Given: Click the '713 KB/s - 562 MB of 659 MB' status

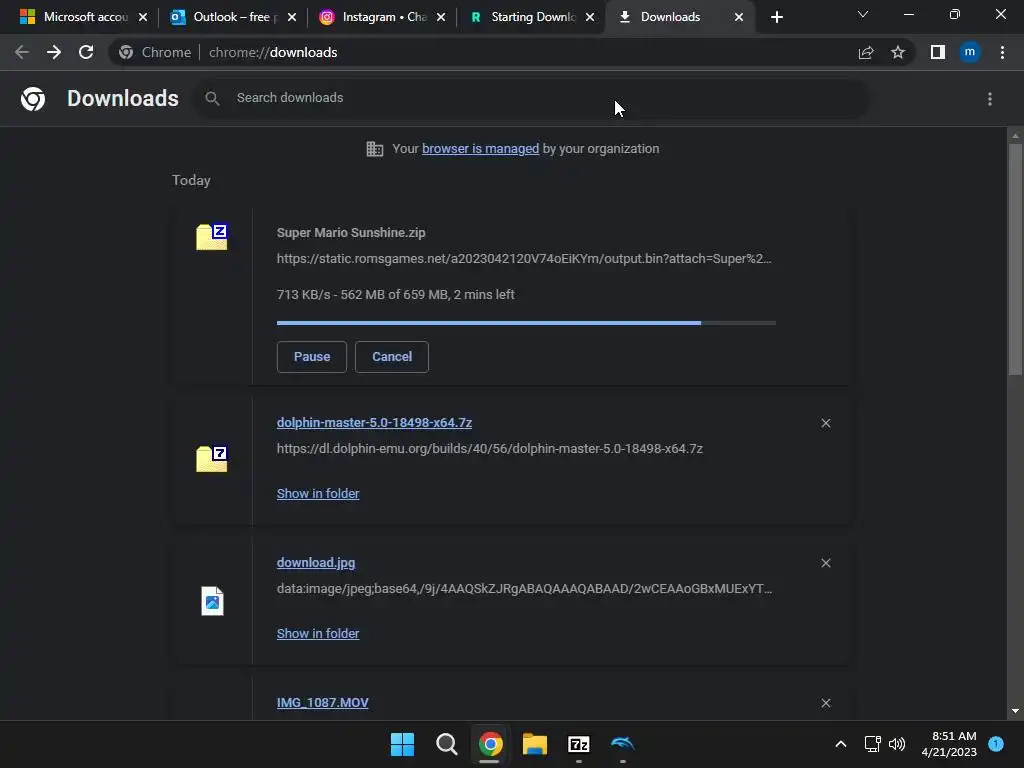Looking at the screenshot, I should pos(396,295).
